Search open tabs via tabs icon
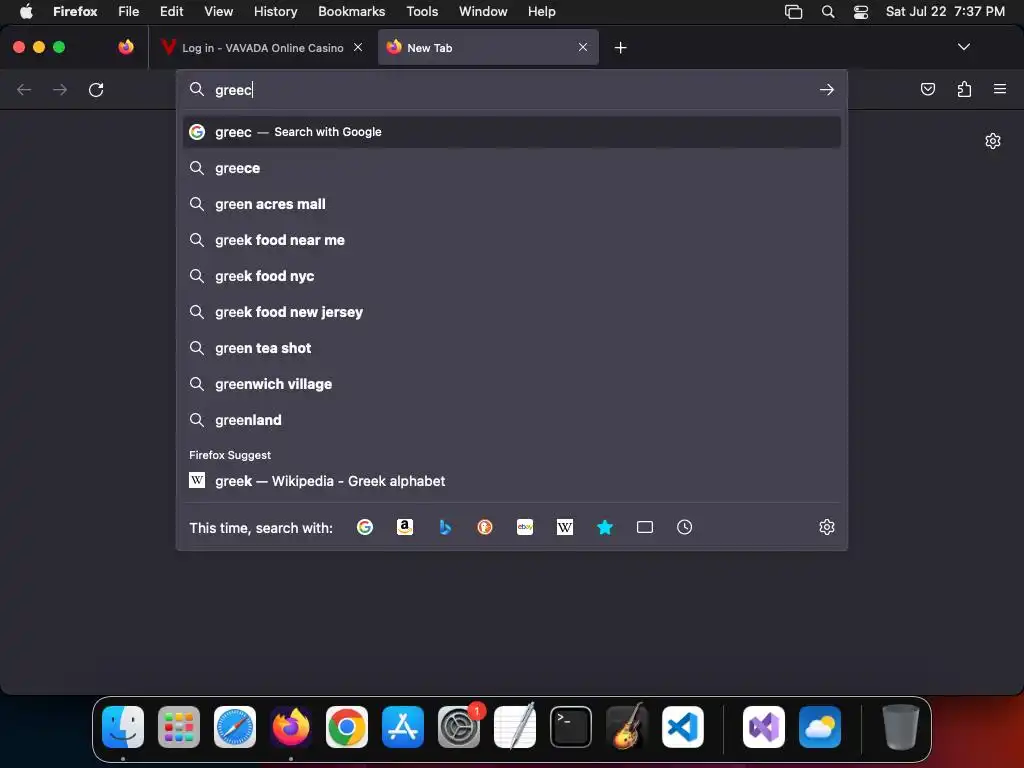The image size is (1024, 768). point(645,527)
